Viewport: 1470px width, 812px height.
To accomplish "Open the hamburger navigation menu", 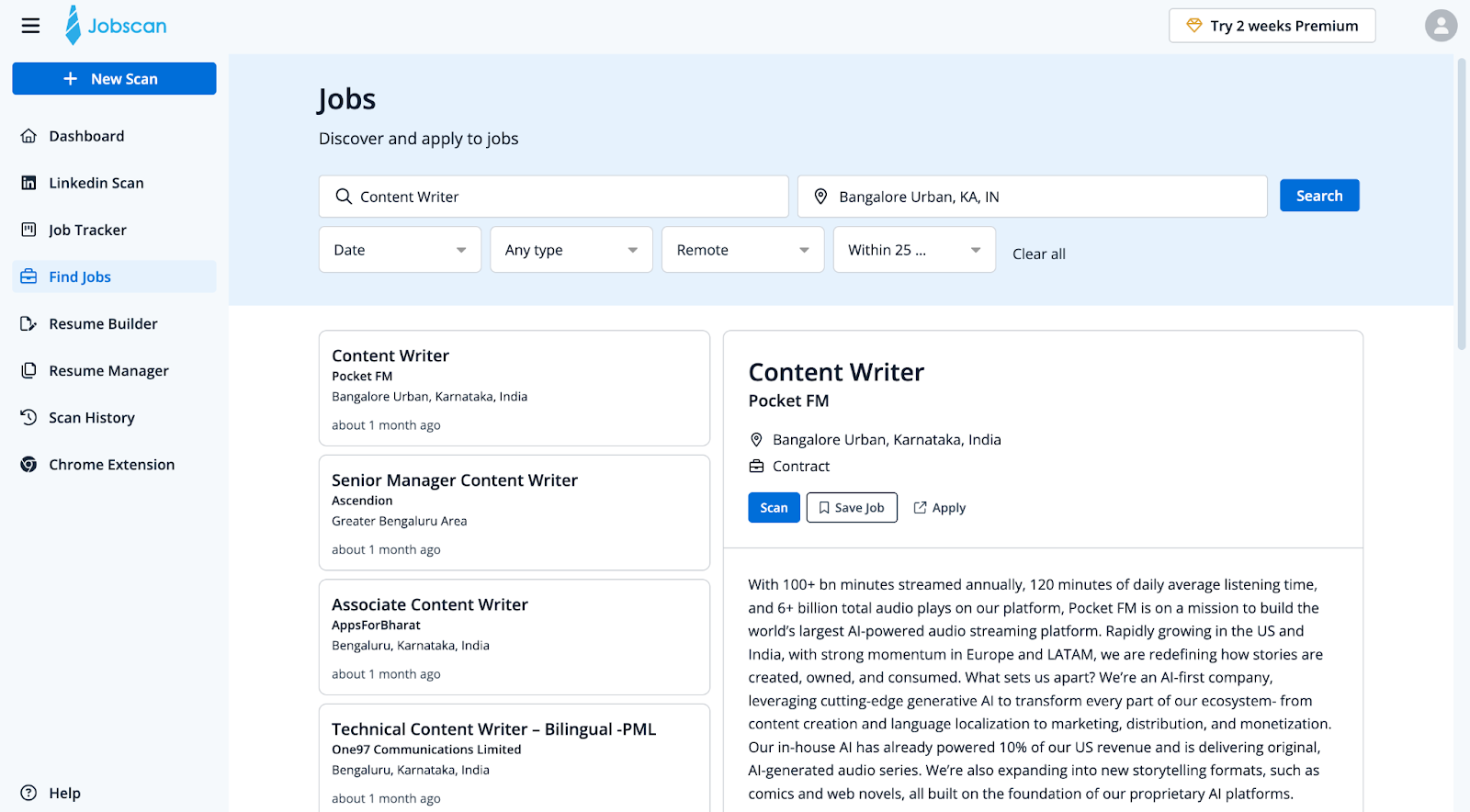I will 30,26.
